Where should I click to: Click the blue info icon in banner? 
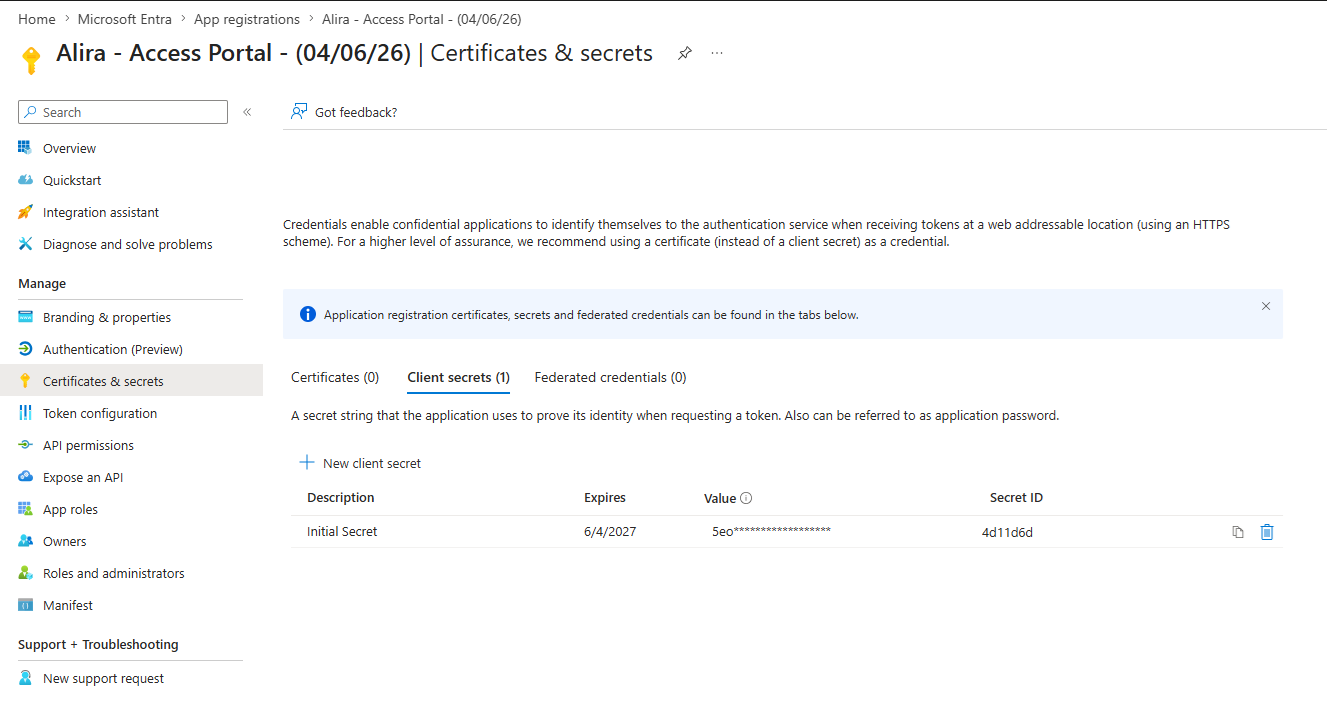(x=308, y=314)
